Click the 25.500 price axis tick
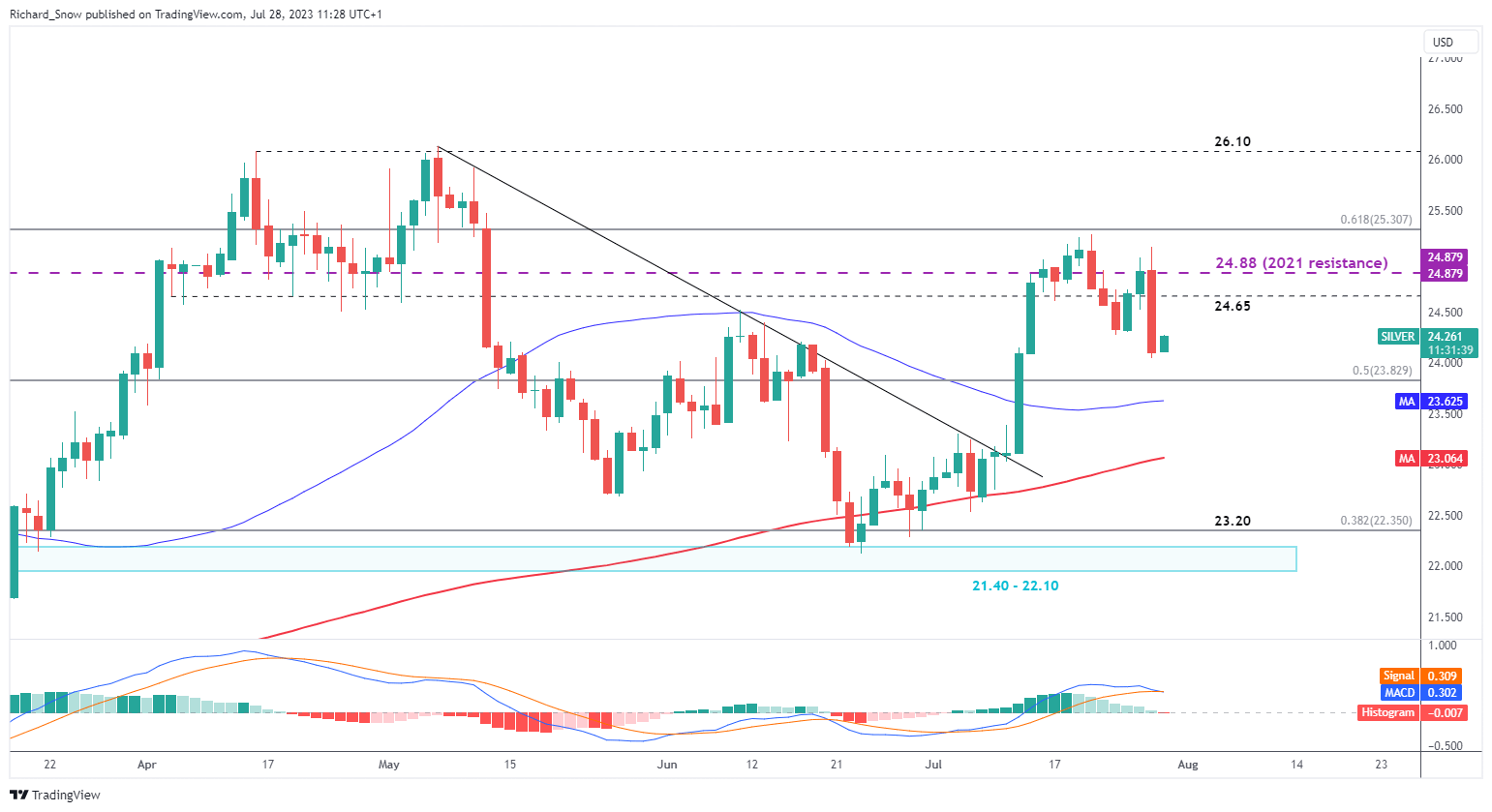Screen dimensions: 1492x812 (x=1445, y=210)
